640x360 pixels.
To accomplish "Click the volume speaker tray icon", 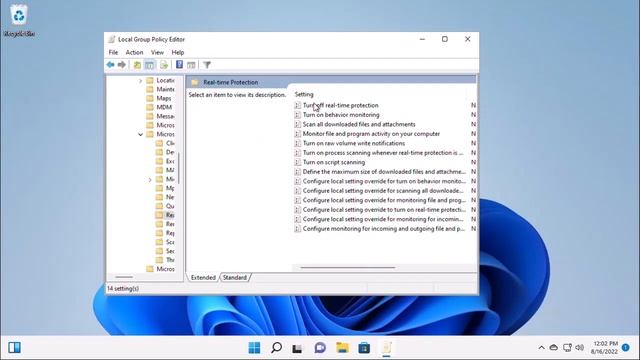I will 579,348.
